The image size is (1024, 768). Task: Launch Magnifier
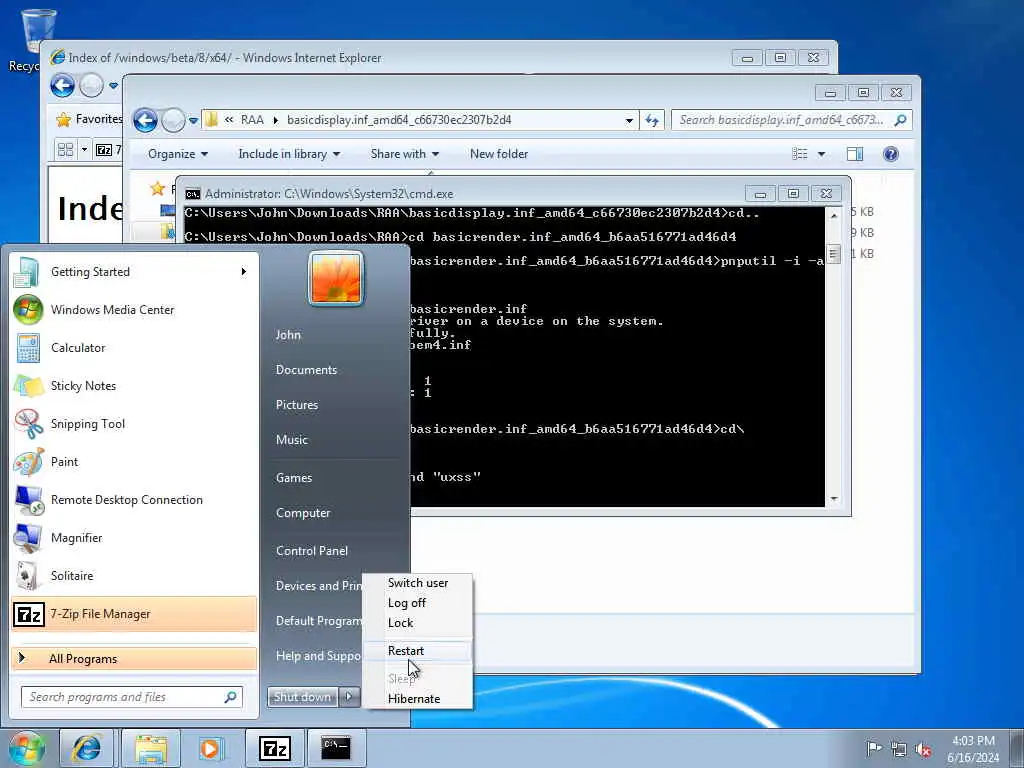pyautogui.click(x=134, y=537)
